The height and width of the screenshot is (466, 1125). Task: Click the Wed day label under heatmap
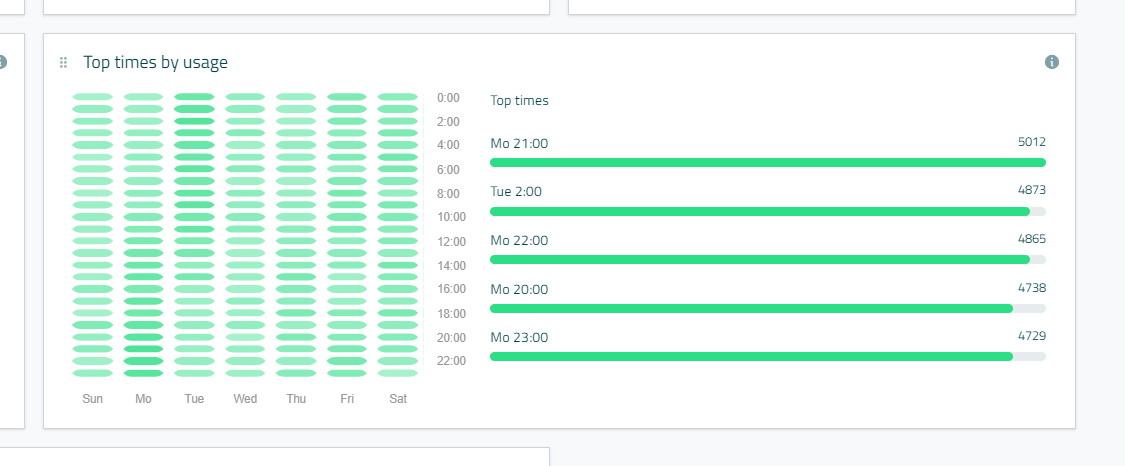click(245, 399)
